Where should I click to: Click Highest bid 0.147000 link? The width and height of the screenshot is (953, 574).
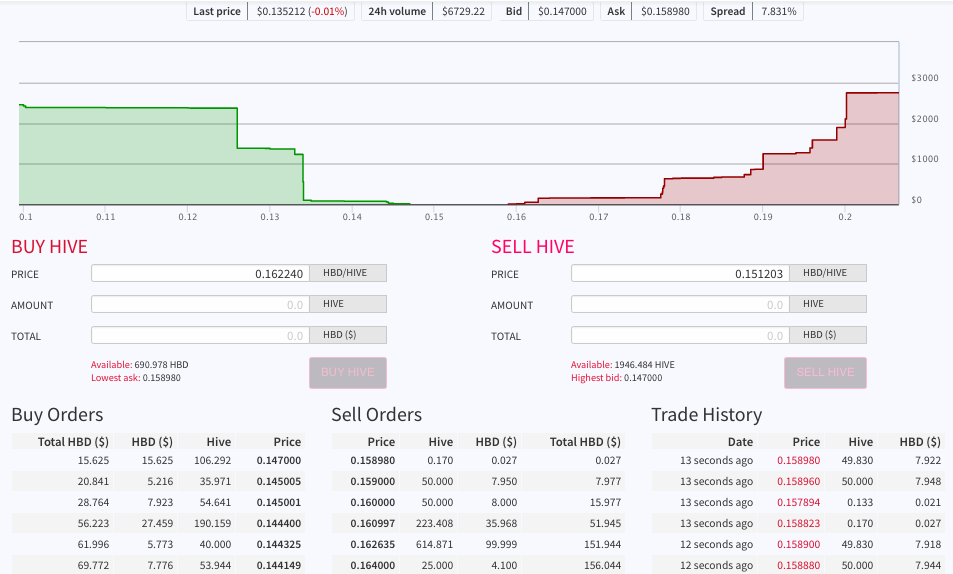616,378
